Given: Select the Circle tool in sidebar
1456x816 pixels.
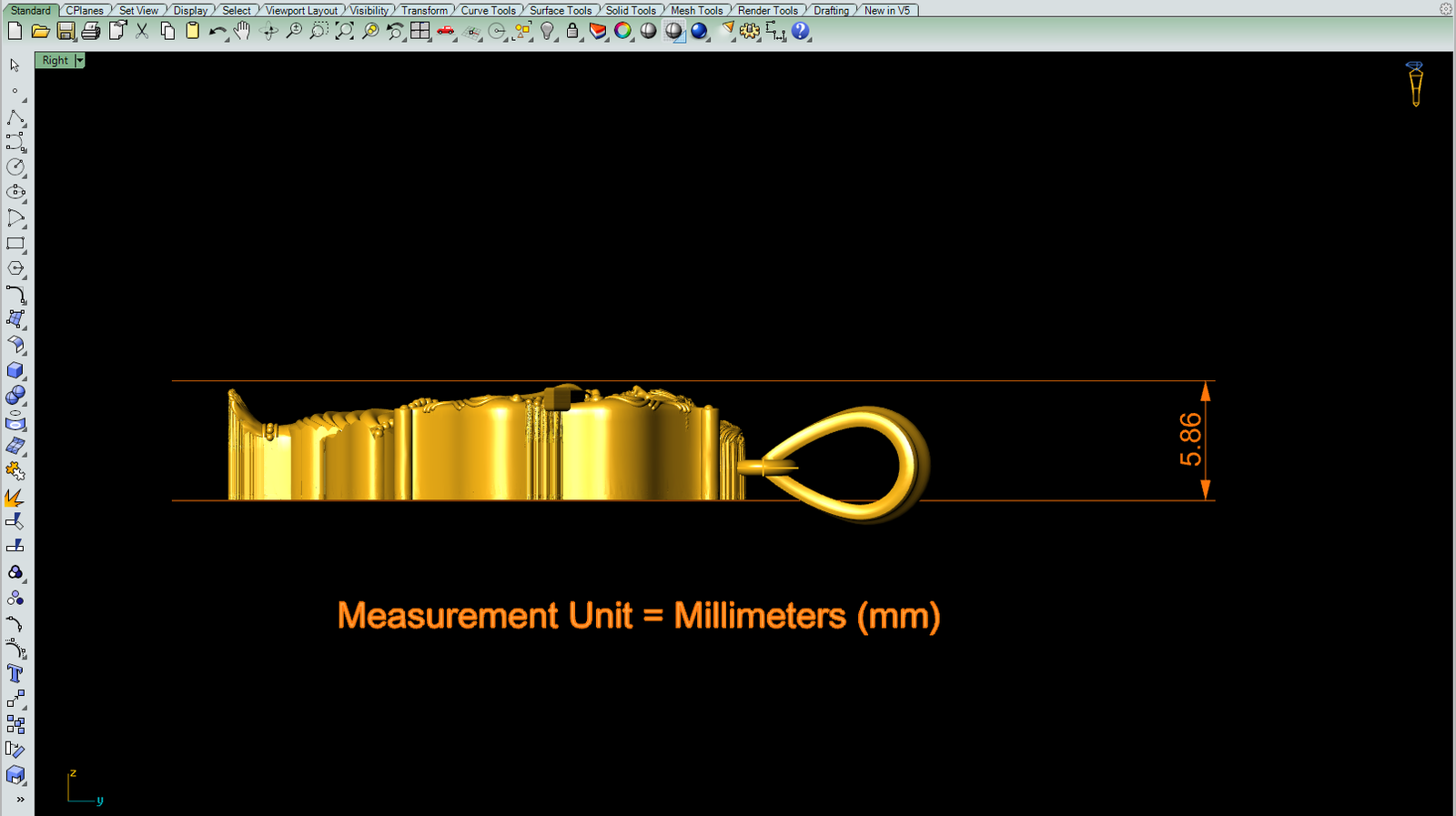Looking at the screenshot, I should [x=15, y=167].
